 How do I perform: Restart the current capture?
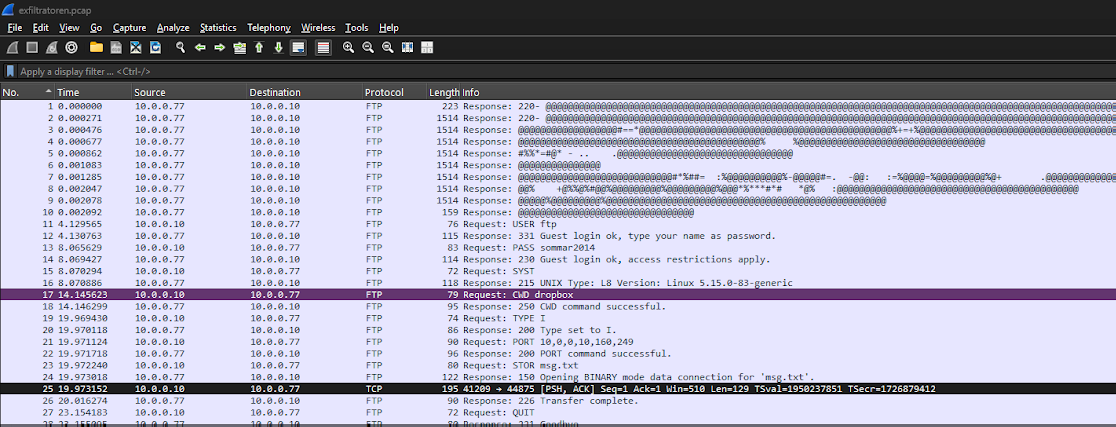(x=51, y=48)
